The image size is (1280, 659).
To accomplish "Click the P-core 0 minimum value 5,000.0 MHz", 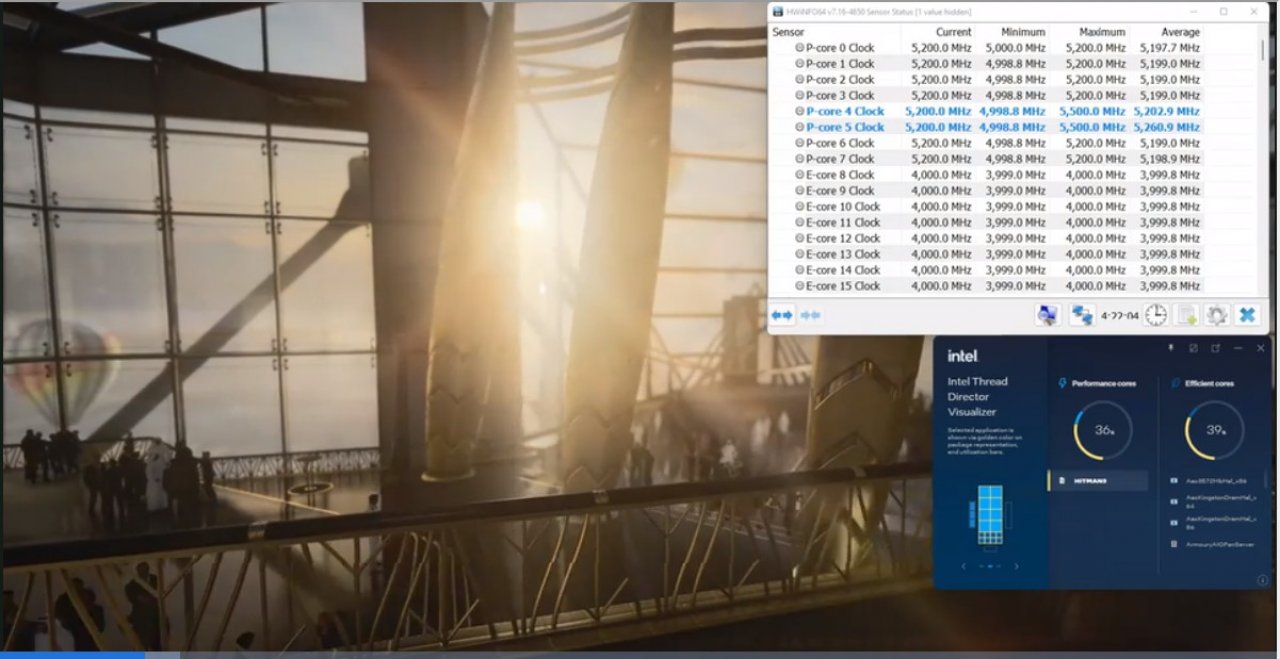I will [x=1016, y=47].
